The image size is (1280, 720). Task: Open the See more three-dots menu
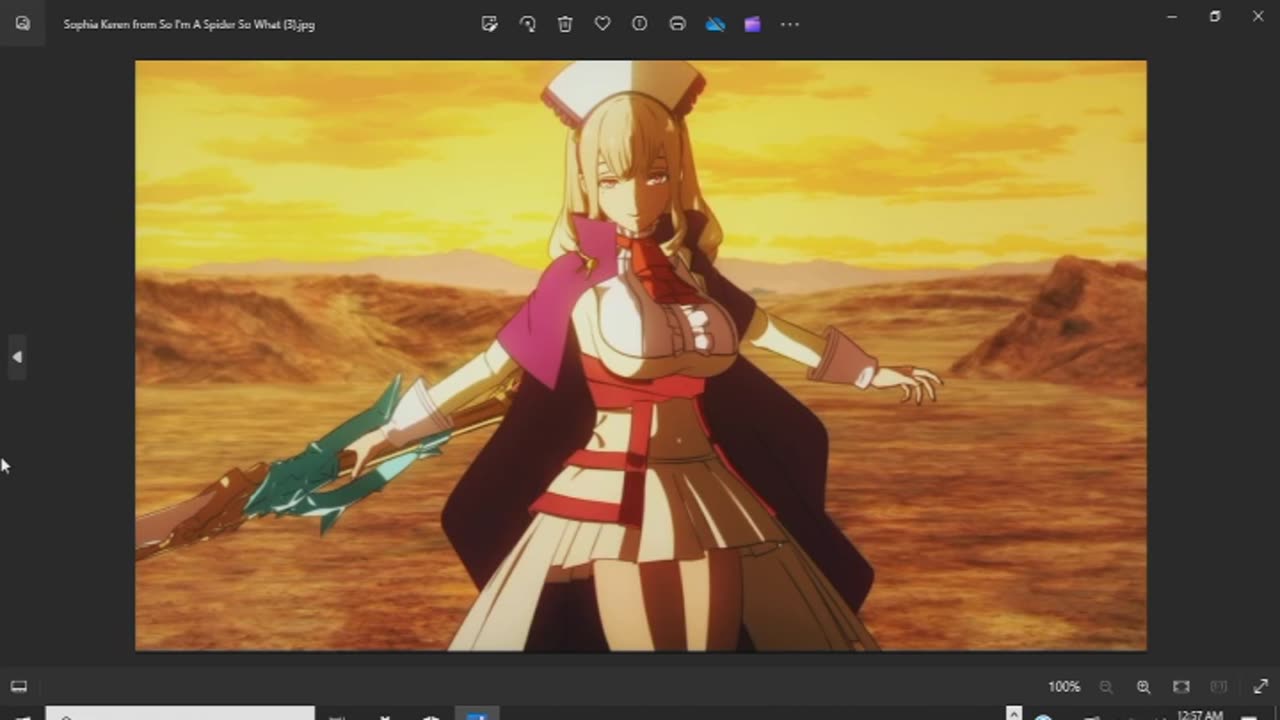[x=790, y=23]
